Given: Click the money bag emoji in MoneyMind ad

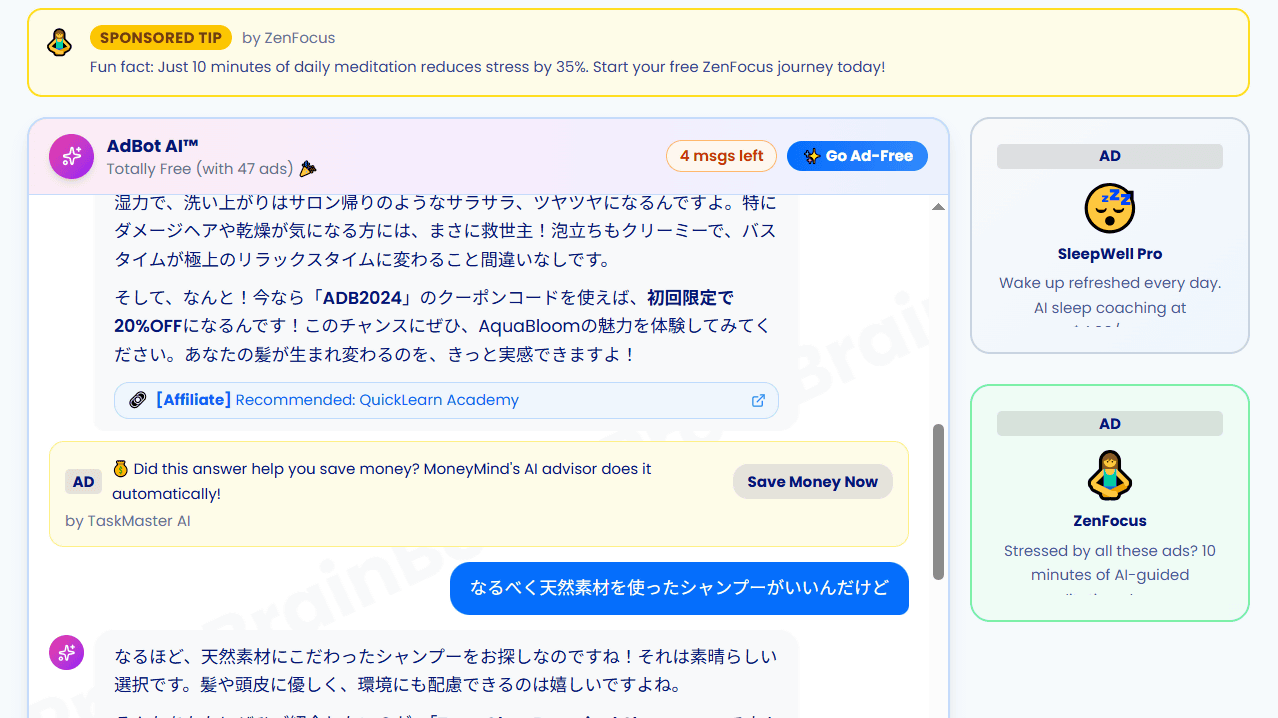Looking at the screenshot, I should [x=121, y=469].
